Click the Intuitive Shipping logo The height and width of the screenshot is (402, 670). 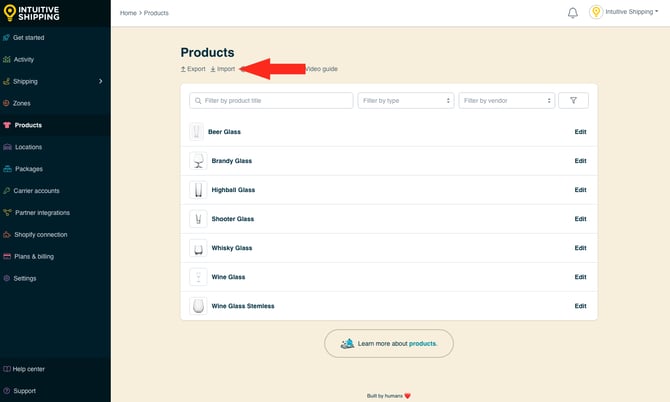point(32,13)
